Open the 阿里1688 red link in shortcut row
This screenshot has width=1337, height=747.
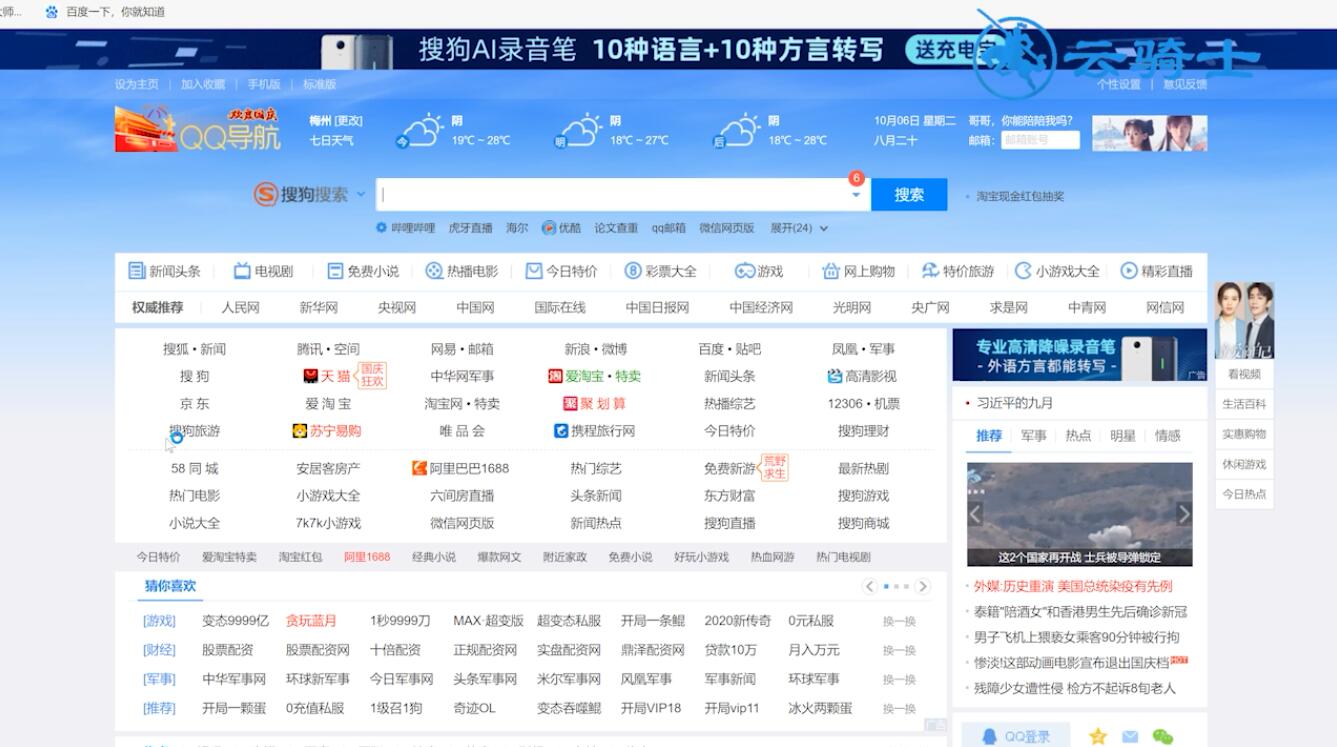coord(367,557)
